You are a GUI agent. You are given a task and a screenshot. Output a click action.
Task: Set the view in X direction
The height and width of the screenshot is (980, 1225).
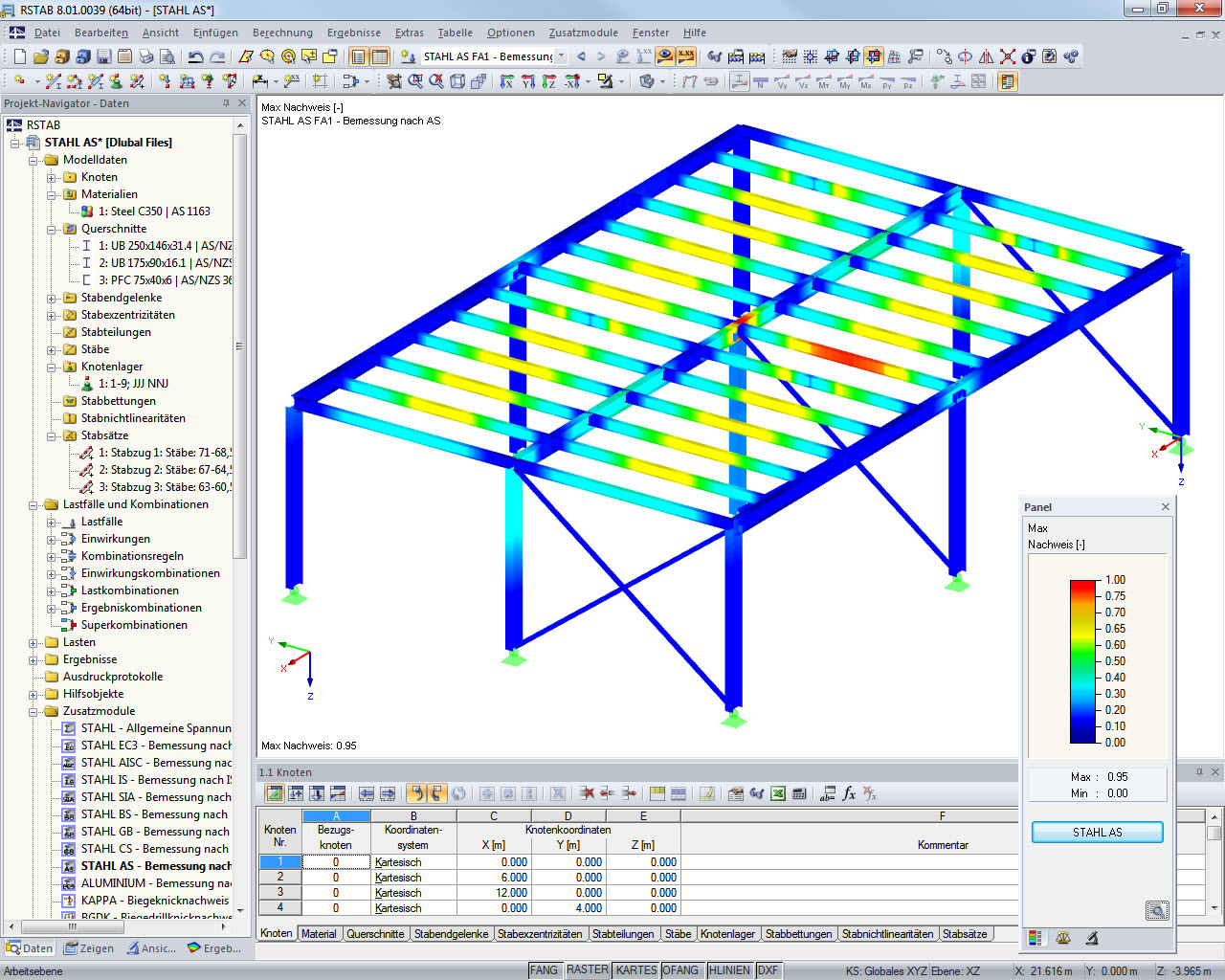tap(507, 81)
